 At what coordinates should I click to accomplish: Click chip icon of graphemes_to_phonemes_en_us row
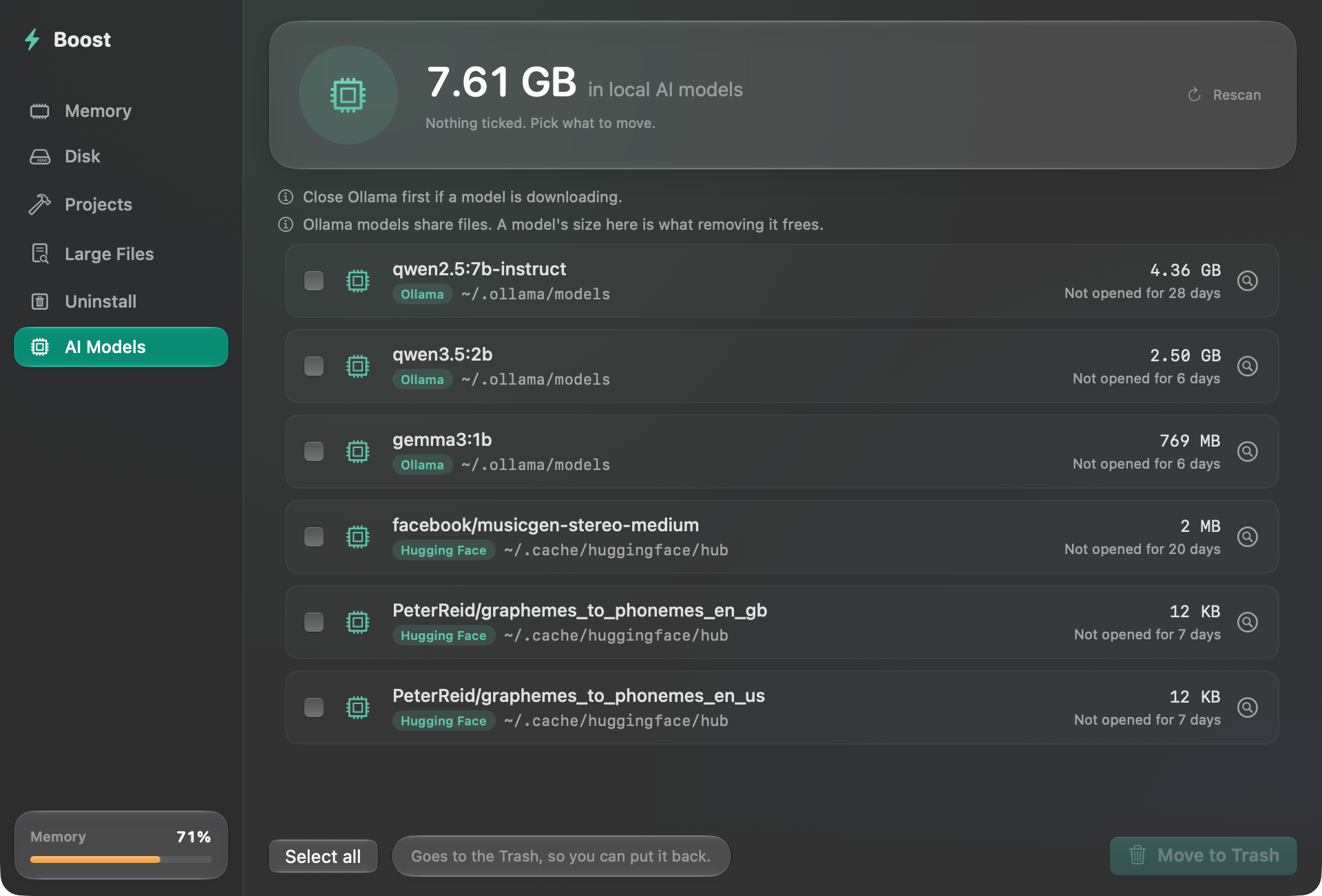point(358,707)
